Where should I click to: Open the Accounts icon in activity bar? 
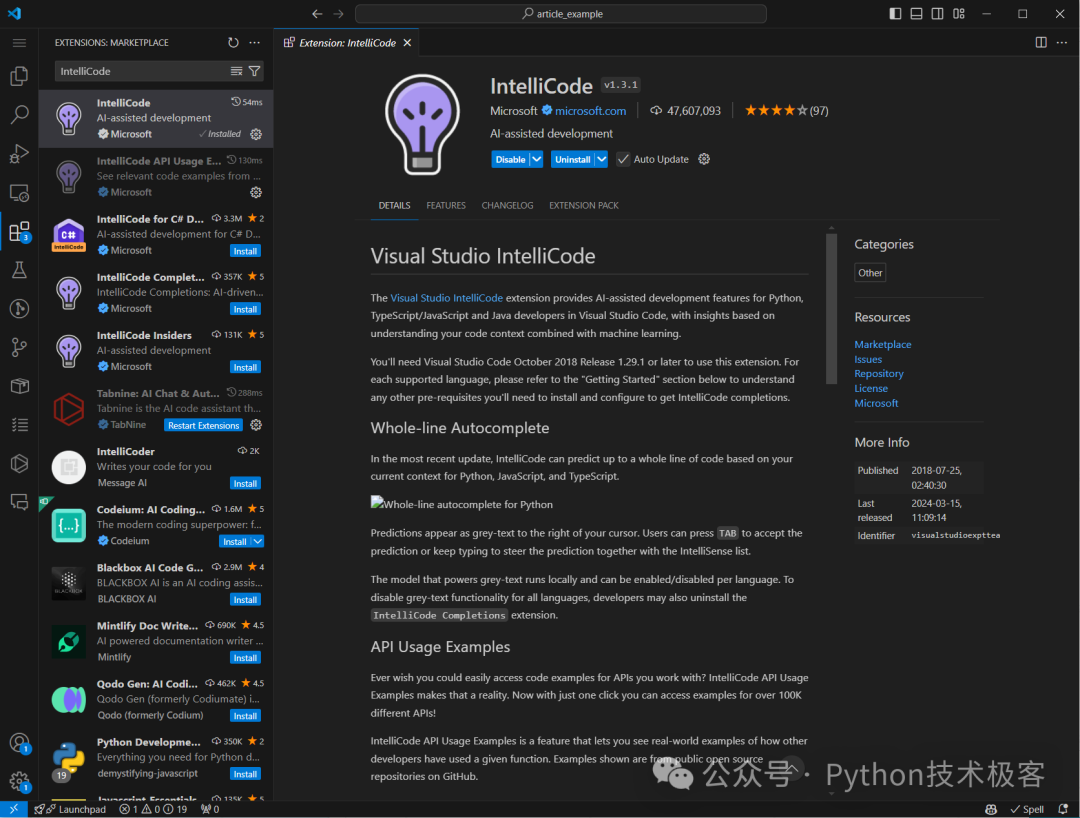[x=19, y=743]
